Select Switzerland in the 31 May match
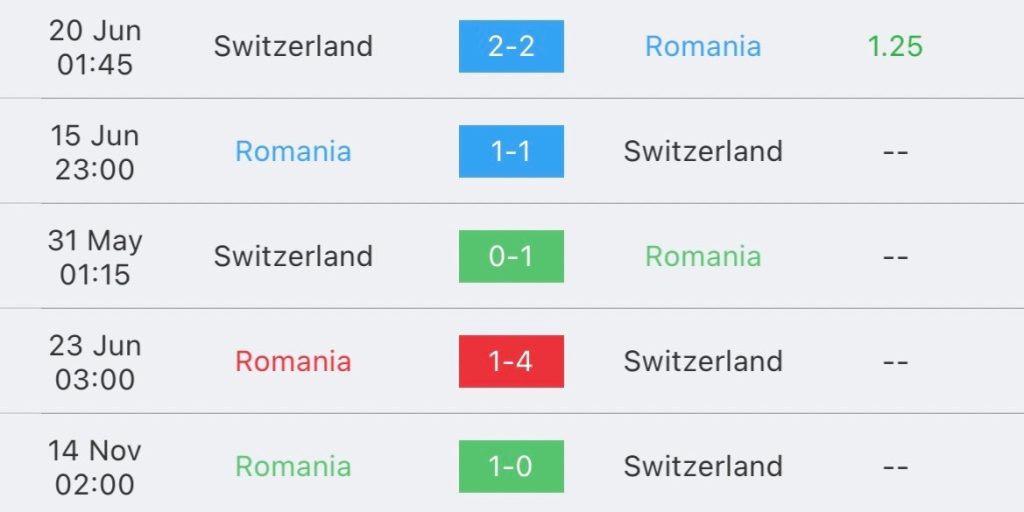This screenshot has width=1024, height=512. [293, 256]
